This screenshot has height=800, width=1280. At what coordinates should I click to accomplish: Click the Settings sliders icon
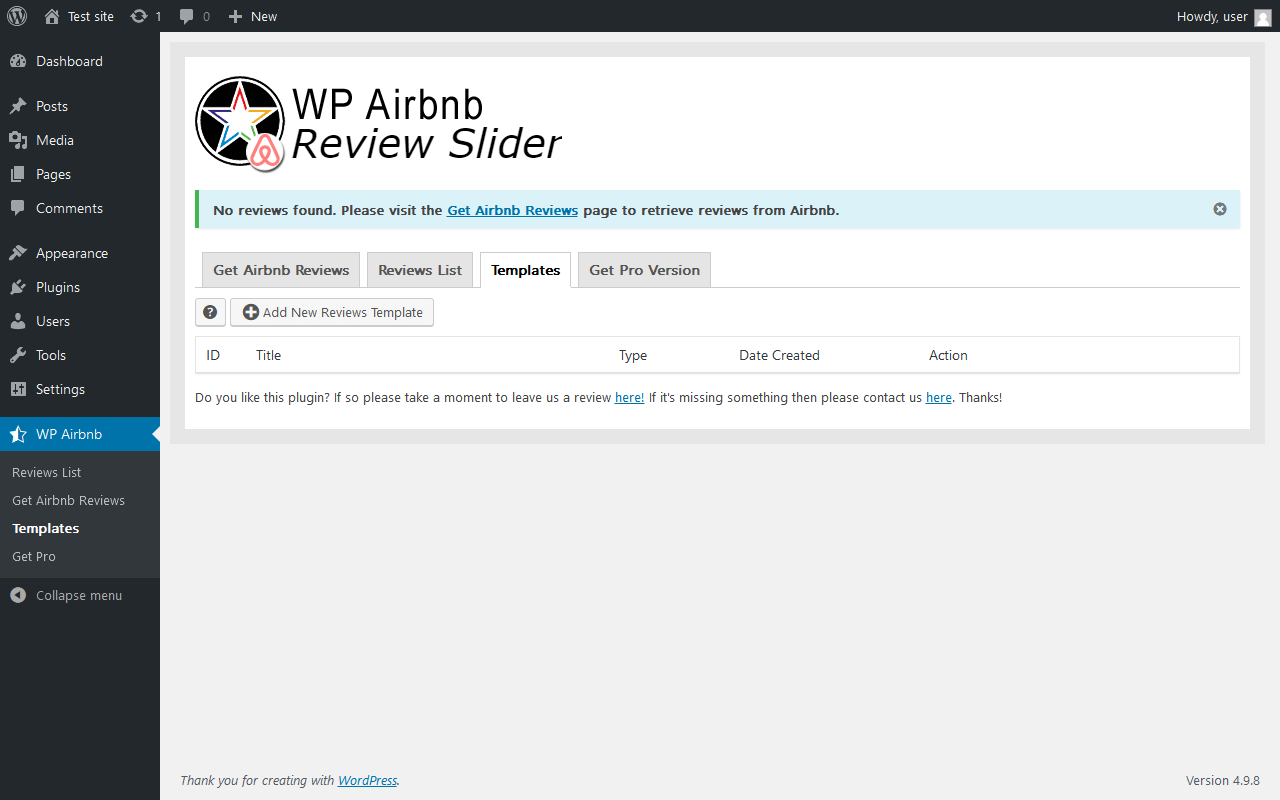pos(18,389)
